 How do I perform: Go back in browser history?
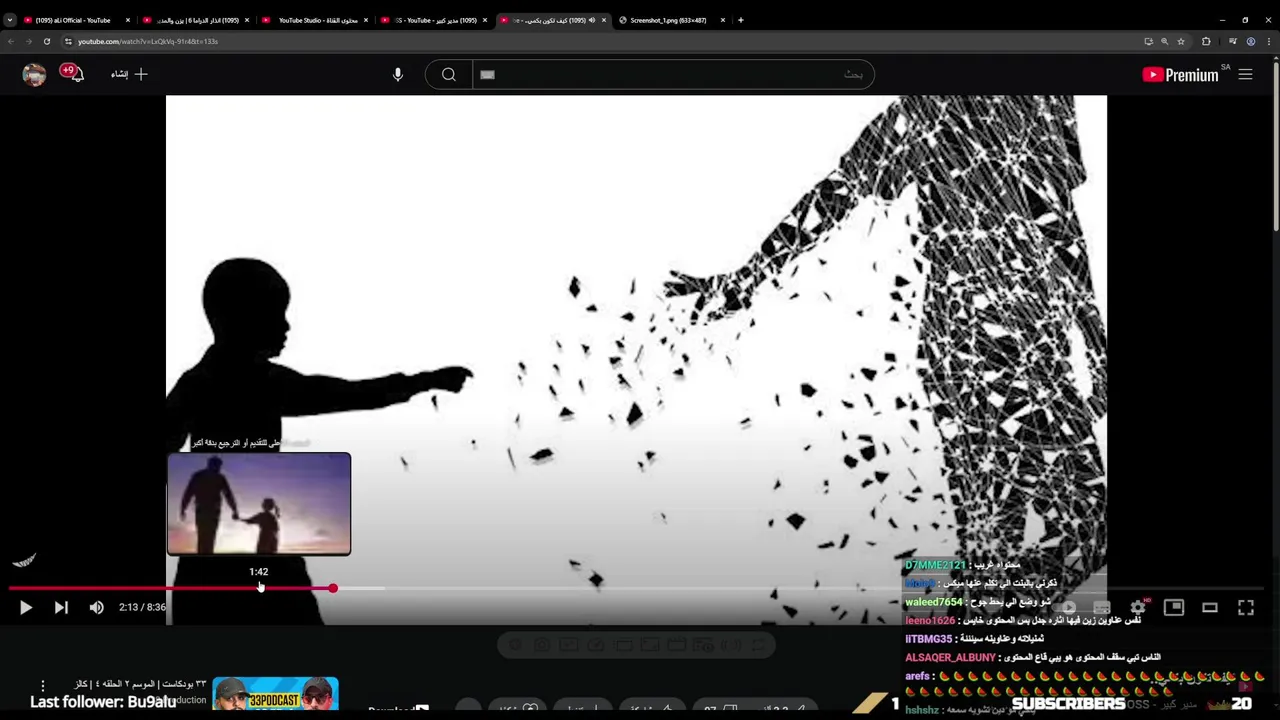[10, 41]
